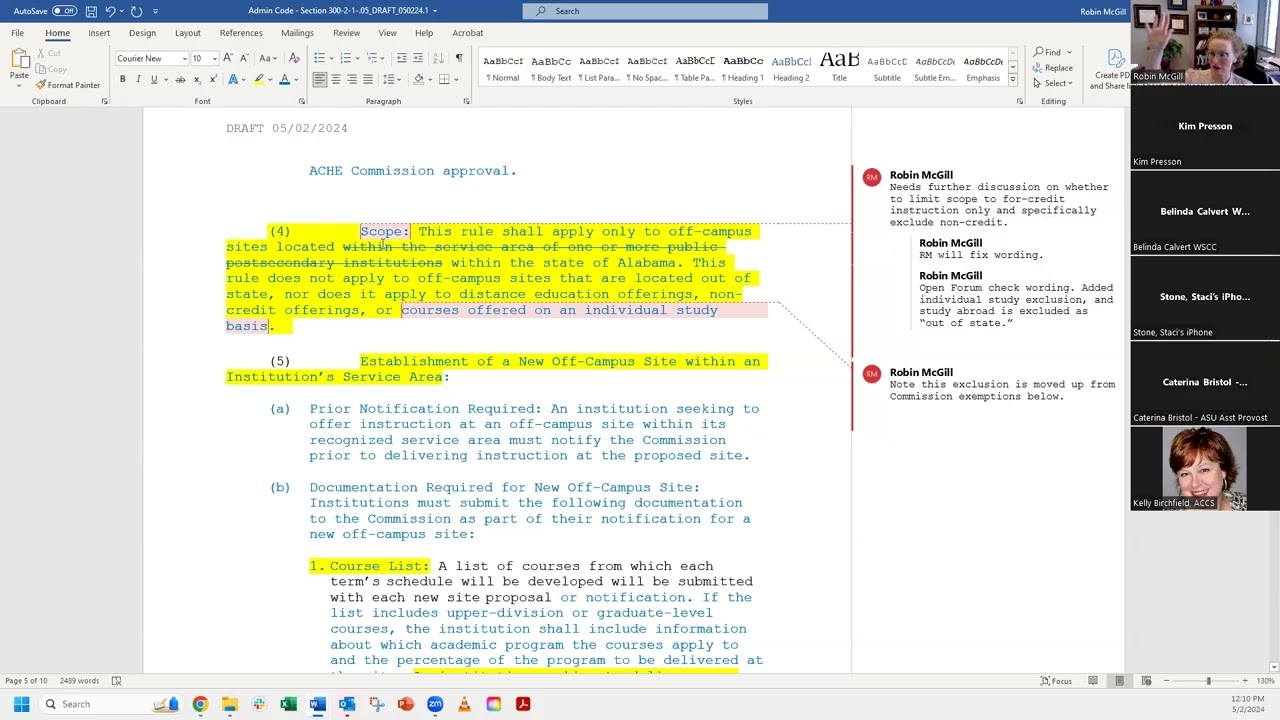
Task: Switch to the Design tab
Action: pos(142,33)
